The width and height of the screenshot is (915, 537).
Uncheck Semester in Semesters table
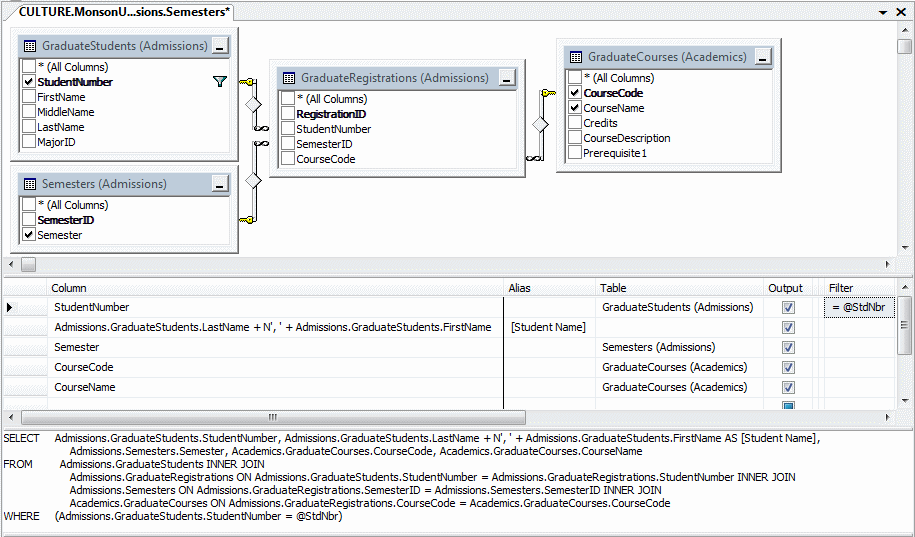[29, 235]
